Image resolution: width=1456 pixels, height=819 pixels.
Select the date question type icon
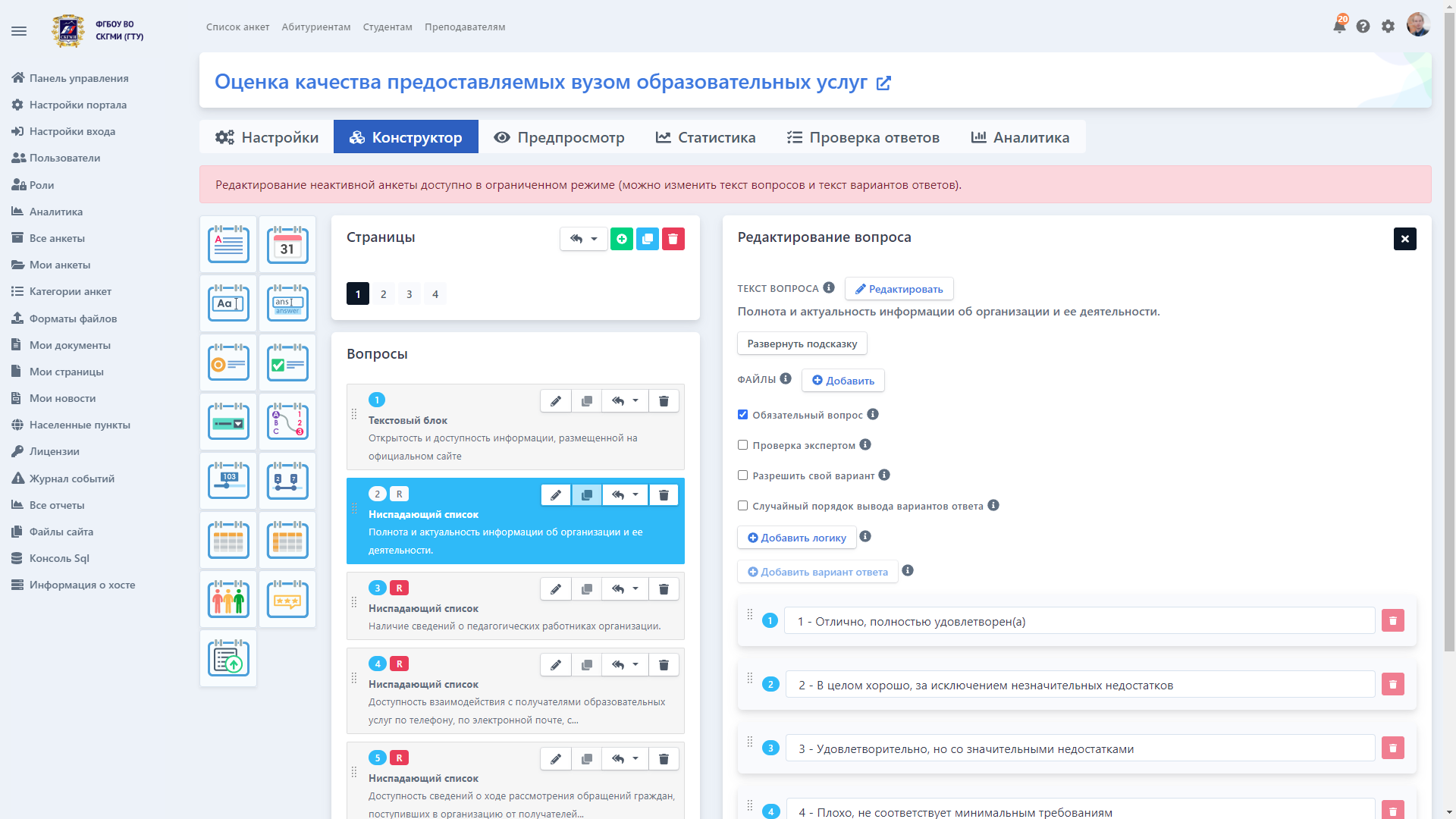point(287,244)
